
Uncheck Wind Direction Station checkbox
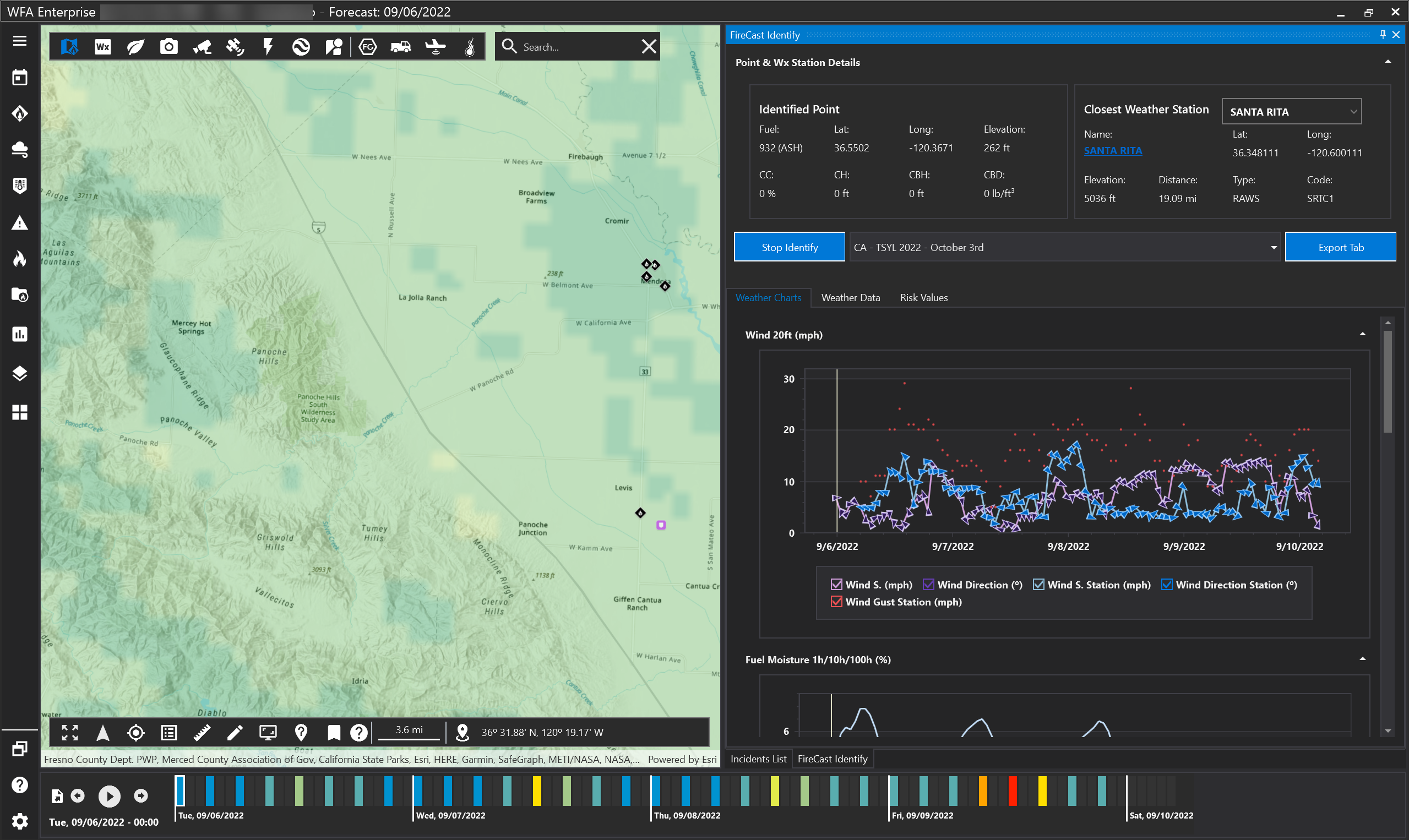pos(1167,585)
